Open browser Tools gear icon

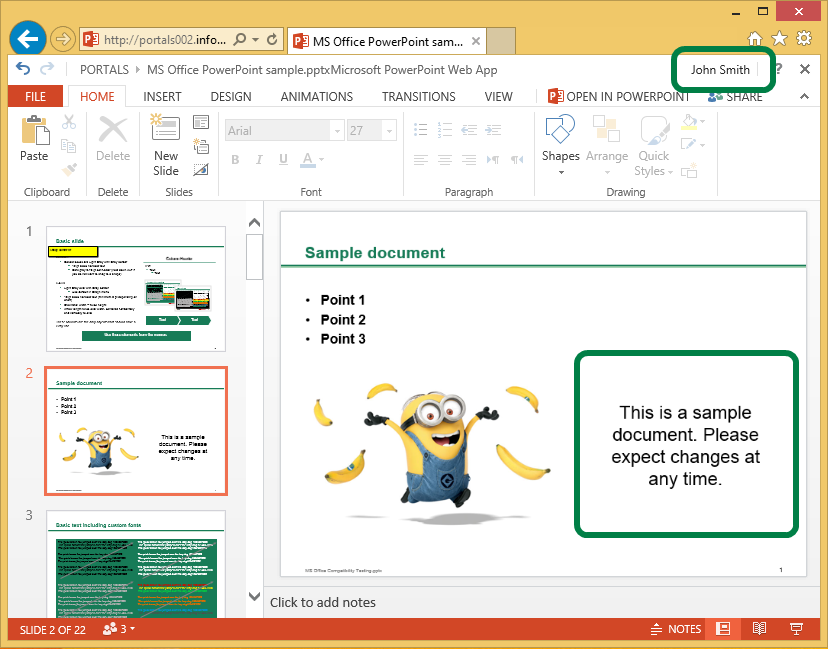(804, 38)
